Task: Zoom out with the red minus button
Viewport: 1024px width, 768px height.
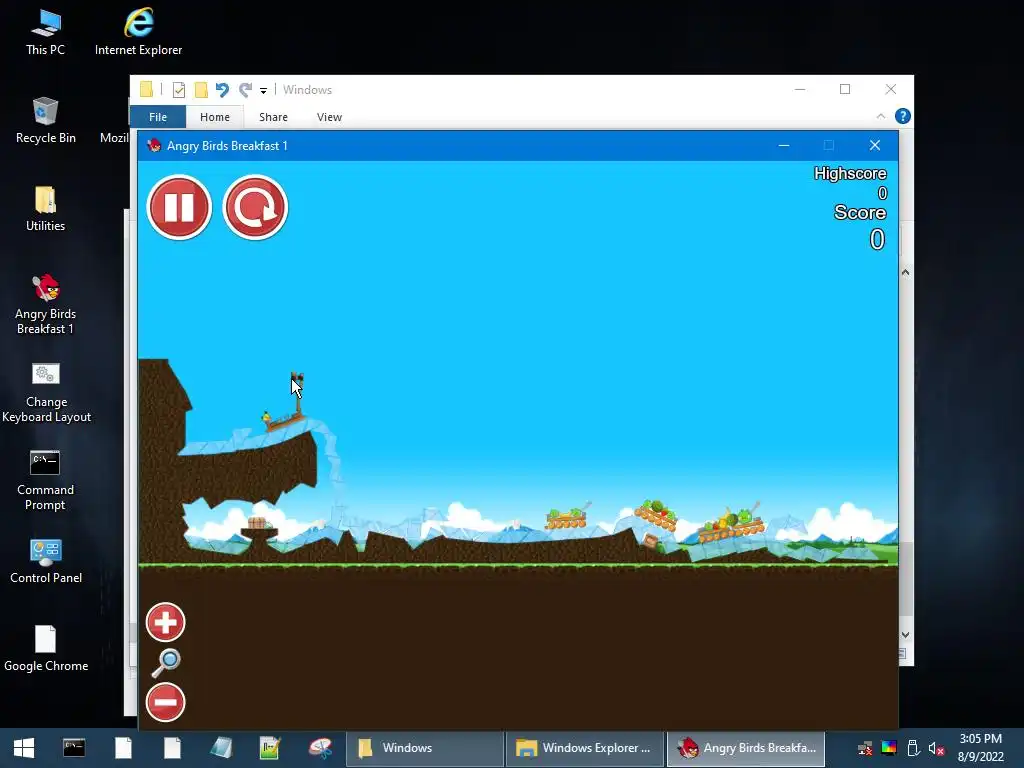Action: (165, 702)
